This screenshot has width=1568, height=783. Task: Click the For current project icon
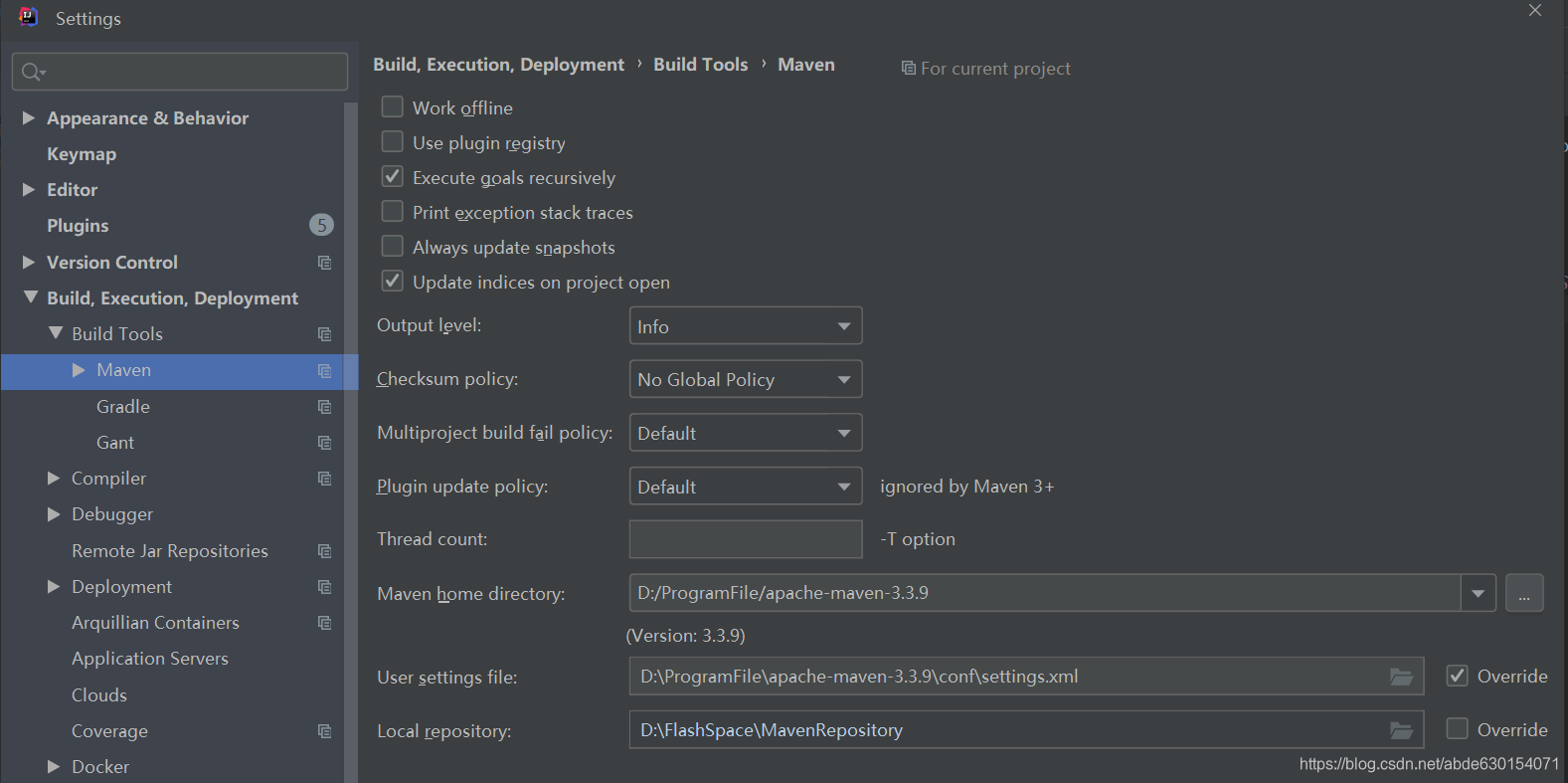pos(908,68)
